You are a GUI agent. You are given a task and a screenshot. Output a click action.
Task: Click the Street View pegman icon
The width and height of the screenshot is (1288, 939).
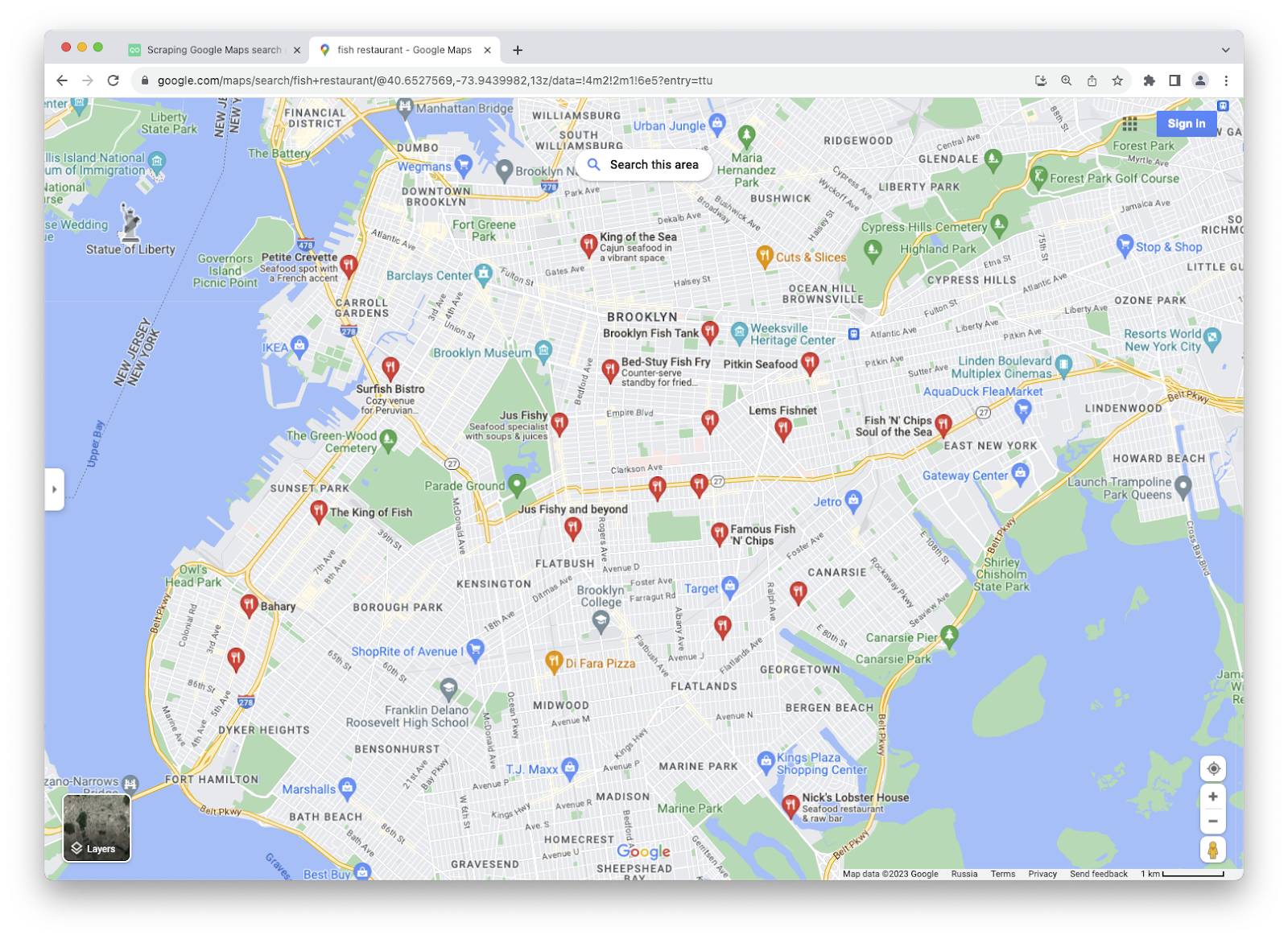click(x=1212, y=850)
